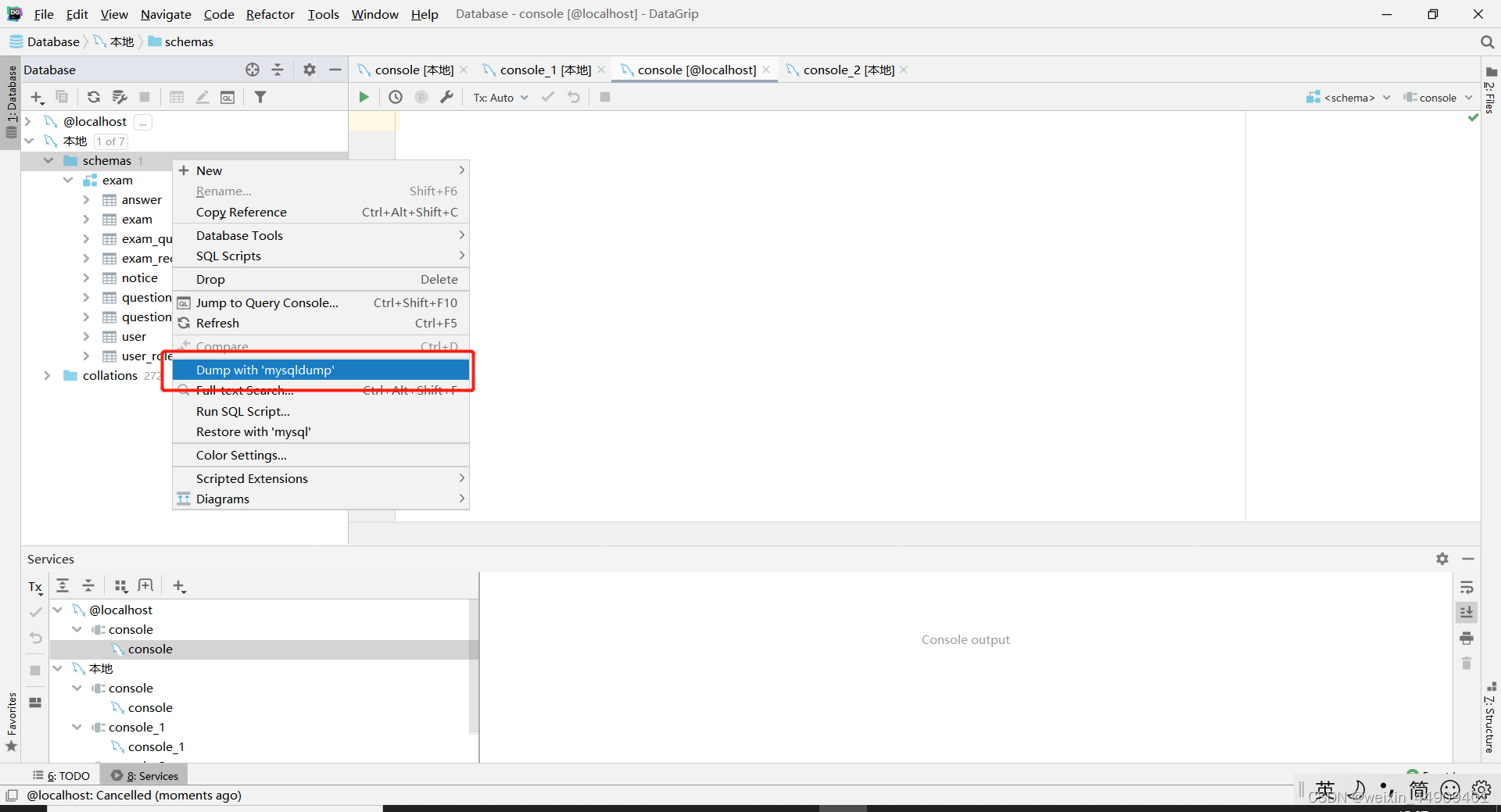
Task: Open the filter icon in the Database toolbar
Action: (x=261, y=97)
